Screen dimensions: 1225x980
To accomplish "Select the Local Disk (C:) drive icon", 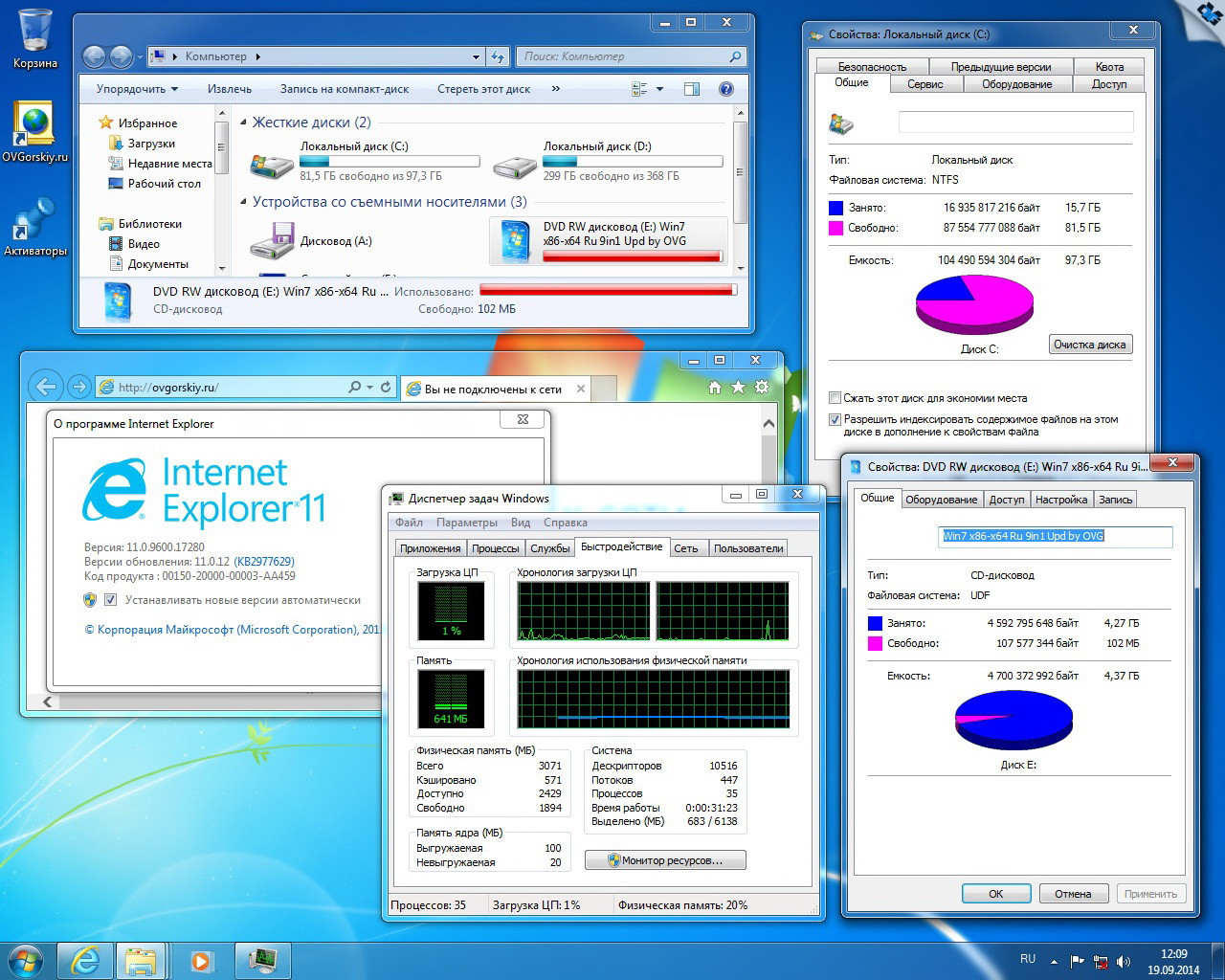I will pyautogui.click(x=272, y=165).
